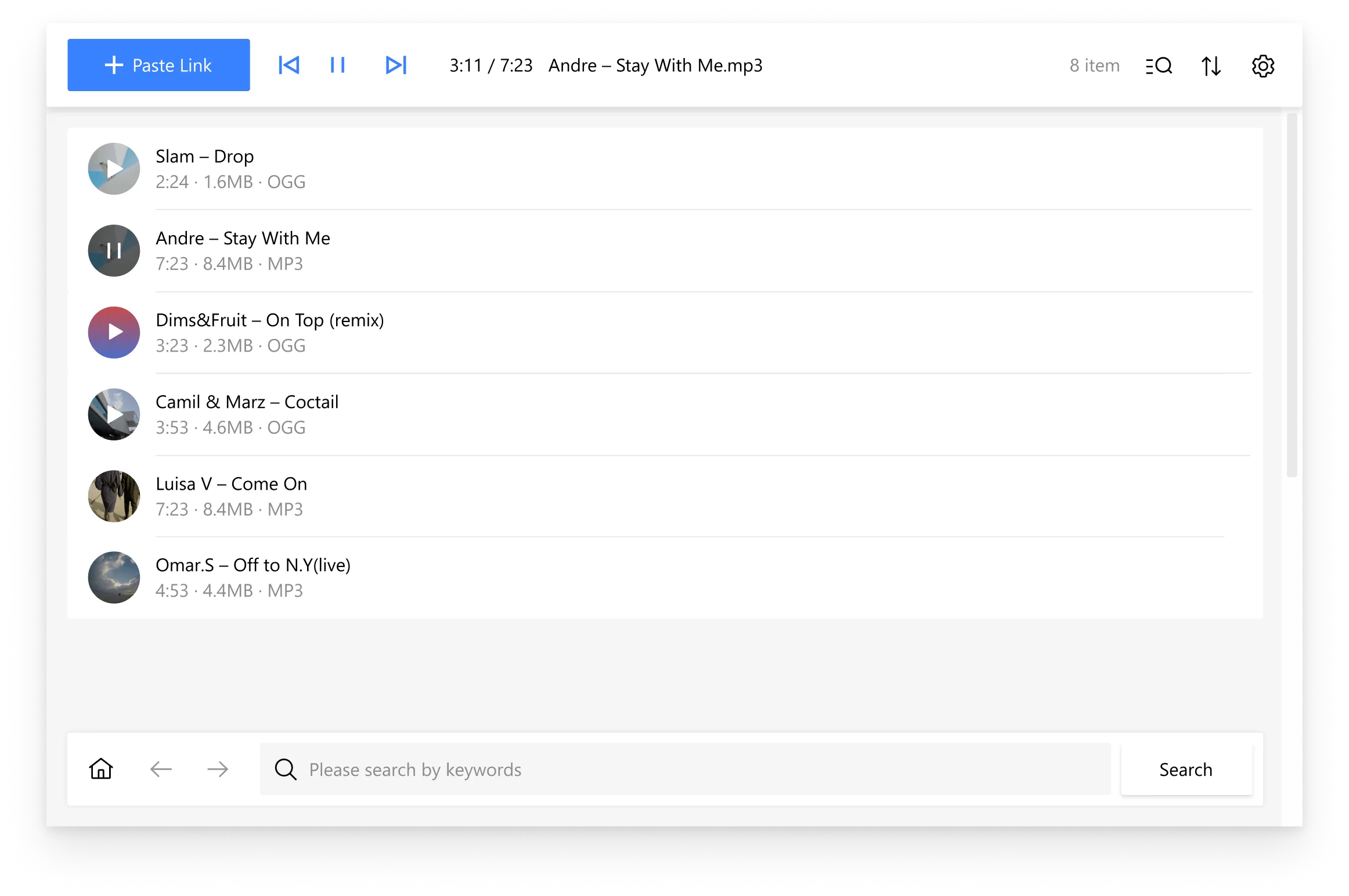Go to the home page icon

click(100, 769)
